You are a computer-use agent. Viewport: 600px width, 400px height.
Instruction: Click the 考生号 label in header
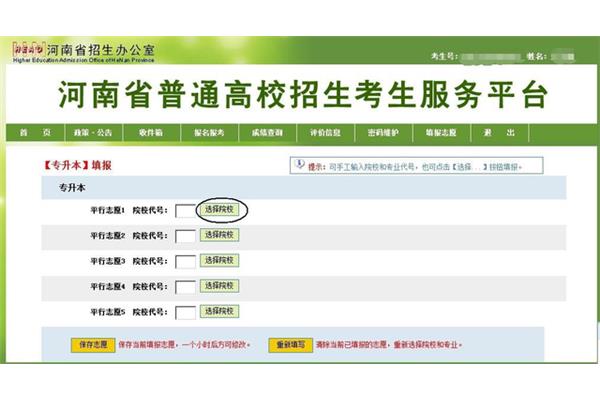[x=444, y=56]
